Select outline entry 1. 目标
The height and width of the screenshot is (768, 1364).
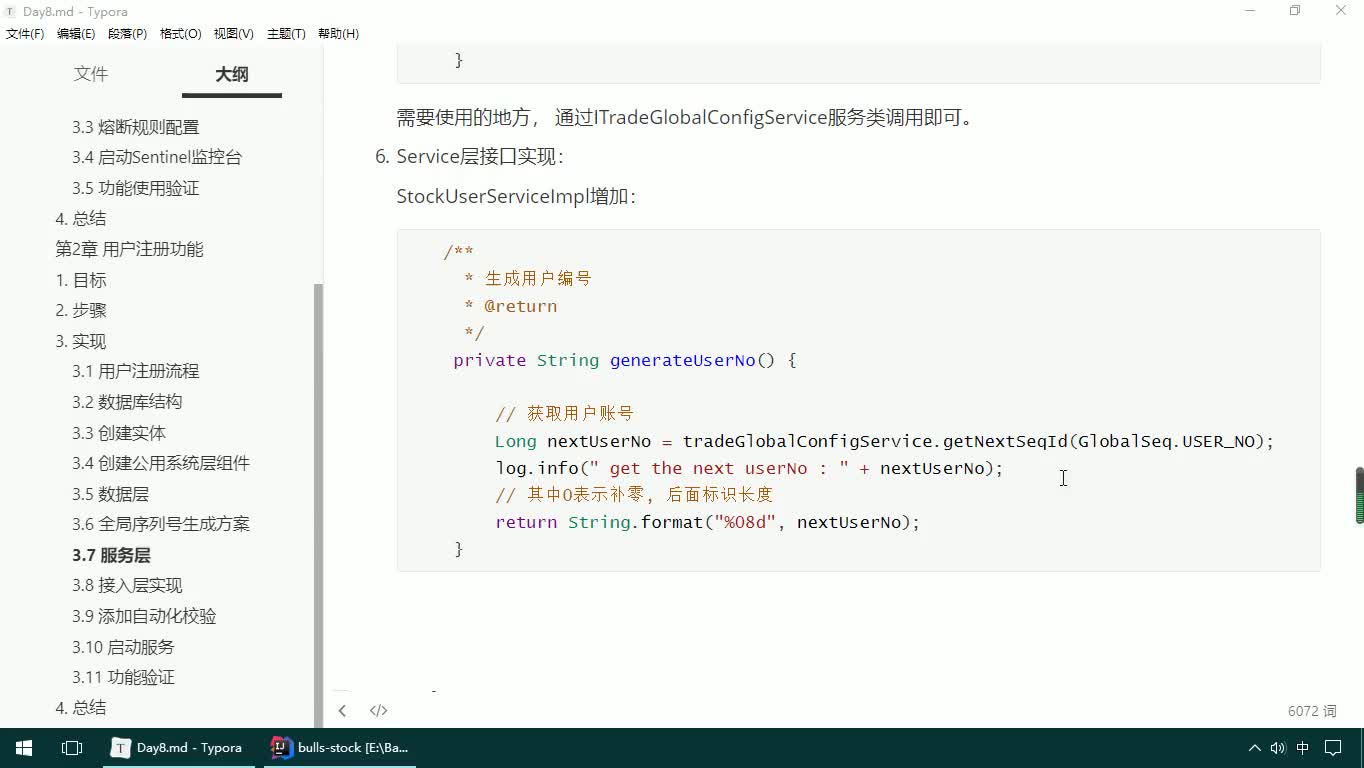(x=81, y=280)
